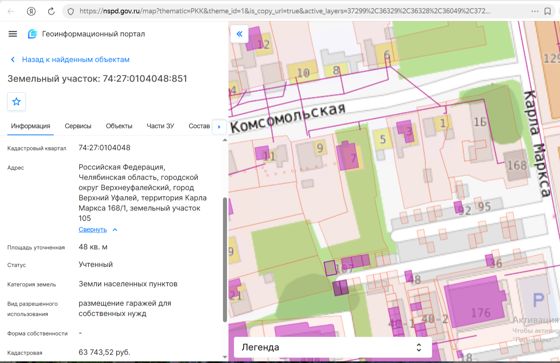Switch to Информация tab
The width and height of the screenshot is (560, 363).
pyautogui.click(x=30, y=126)
